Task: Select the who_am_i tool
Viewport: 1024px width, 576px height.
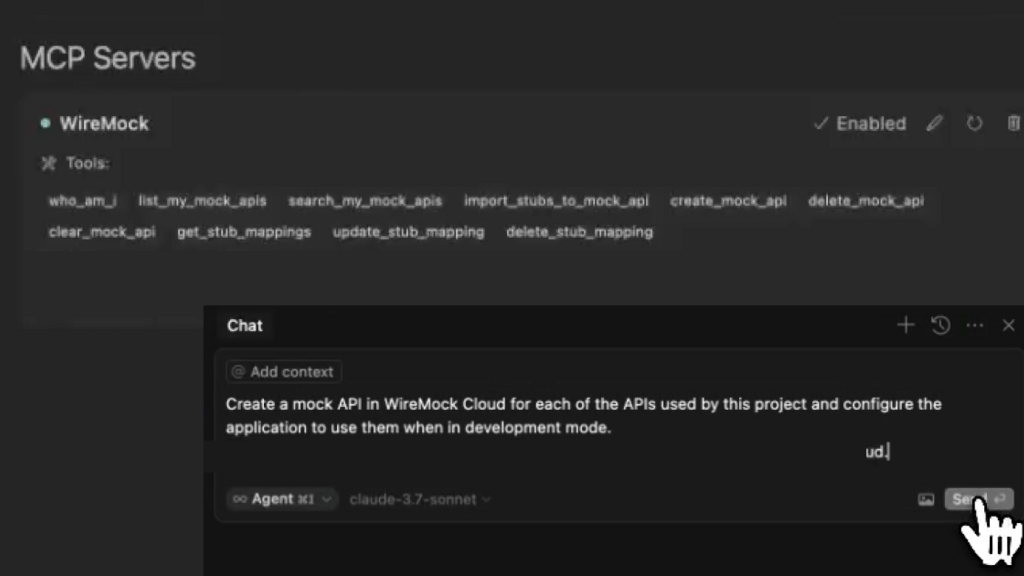Action: 82,200
